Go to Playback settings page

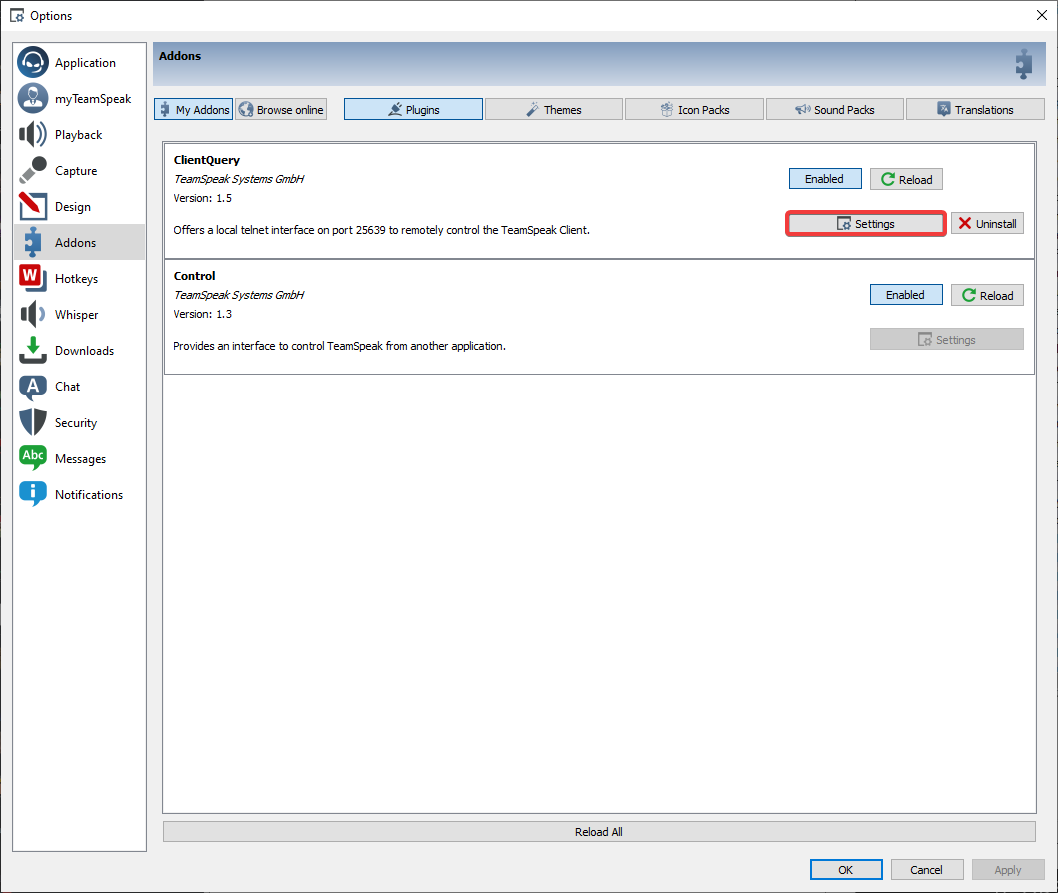pos(80,134)
